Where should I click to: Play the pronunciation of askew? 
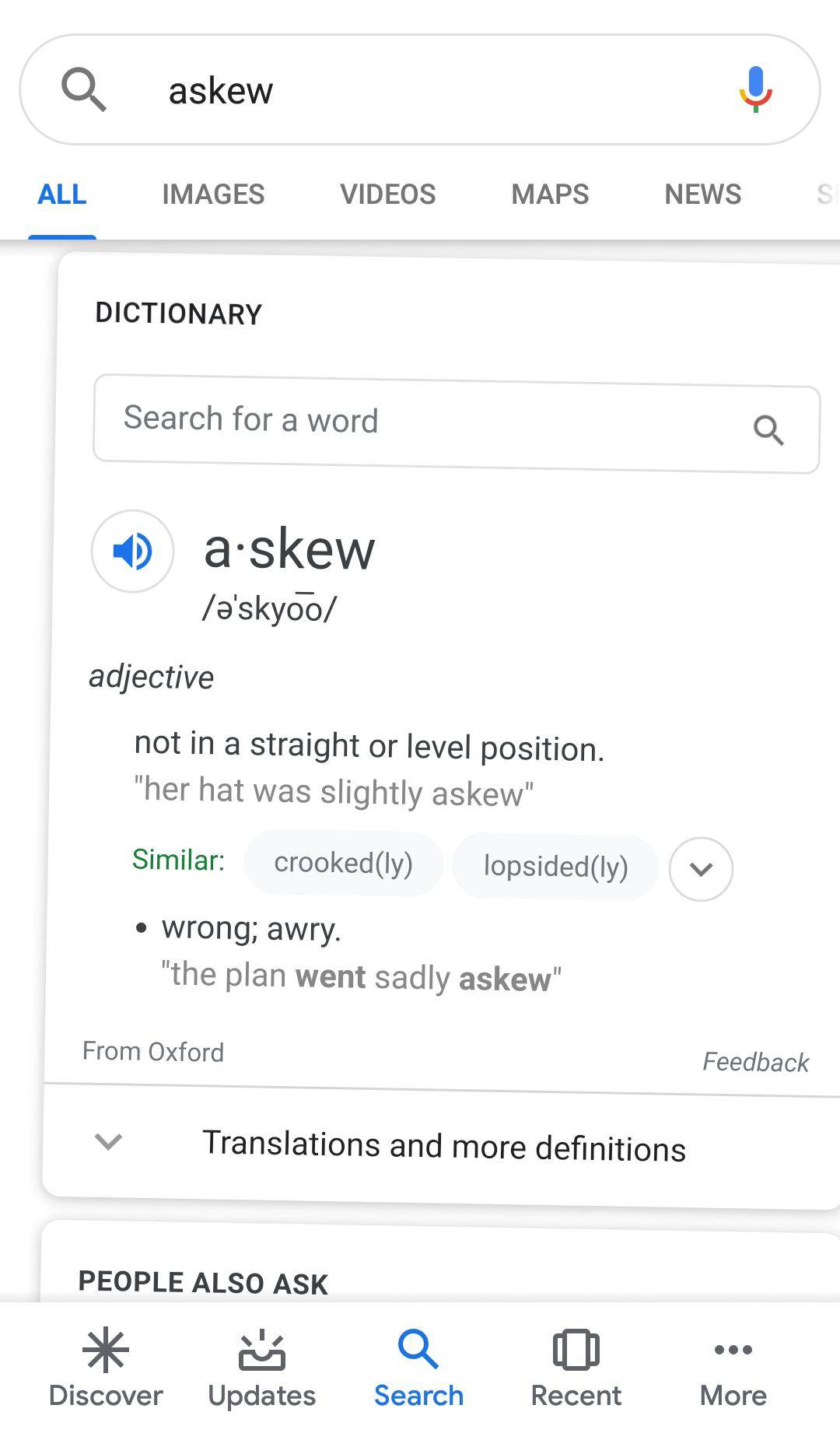coord(131,551)
